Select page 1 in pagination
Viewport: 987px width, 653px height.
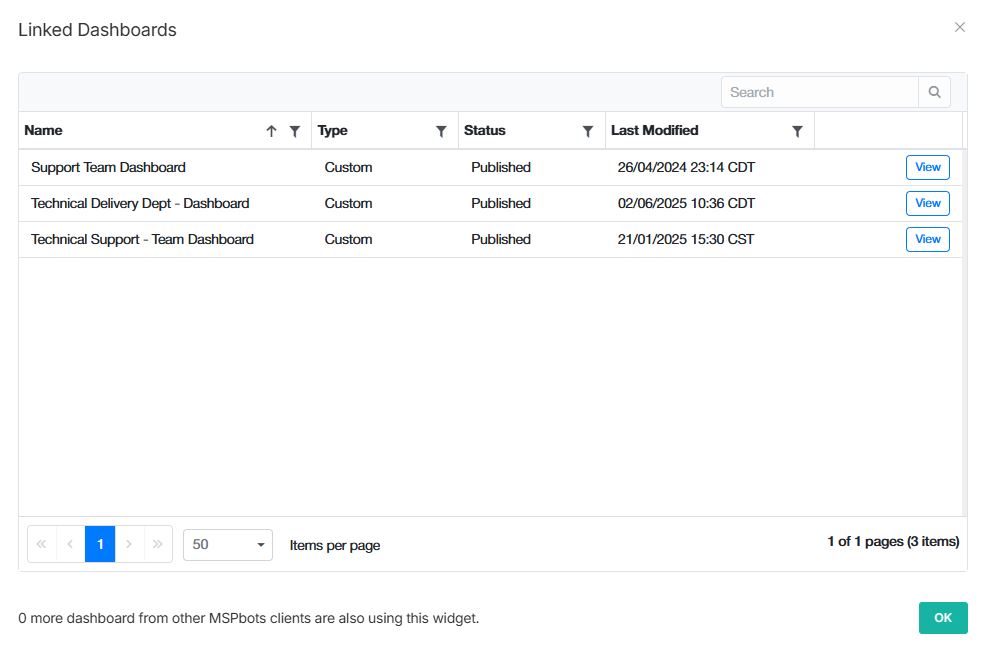click(x=100, y=544)
